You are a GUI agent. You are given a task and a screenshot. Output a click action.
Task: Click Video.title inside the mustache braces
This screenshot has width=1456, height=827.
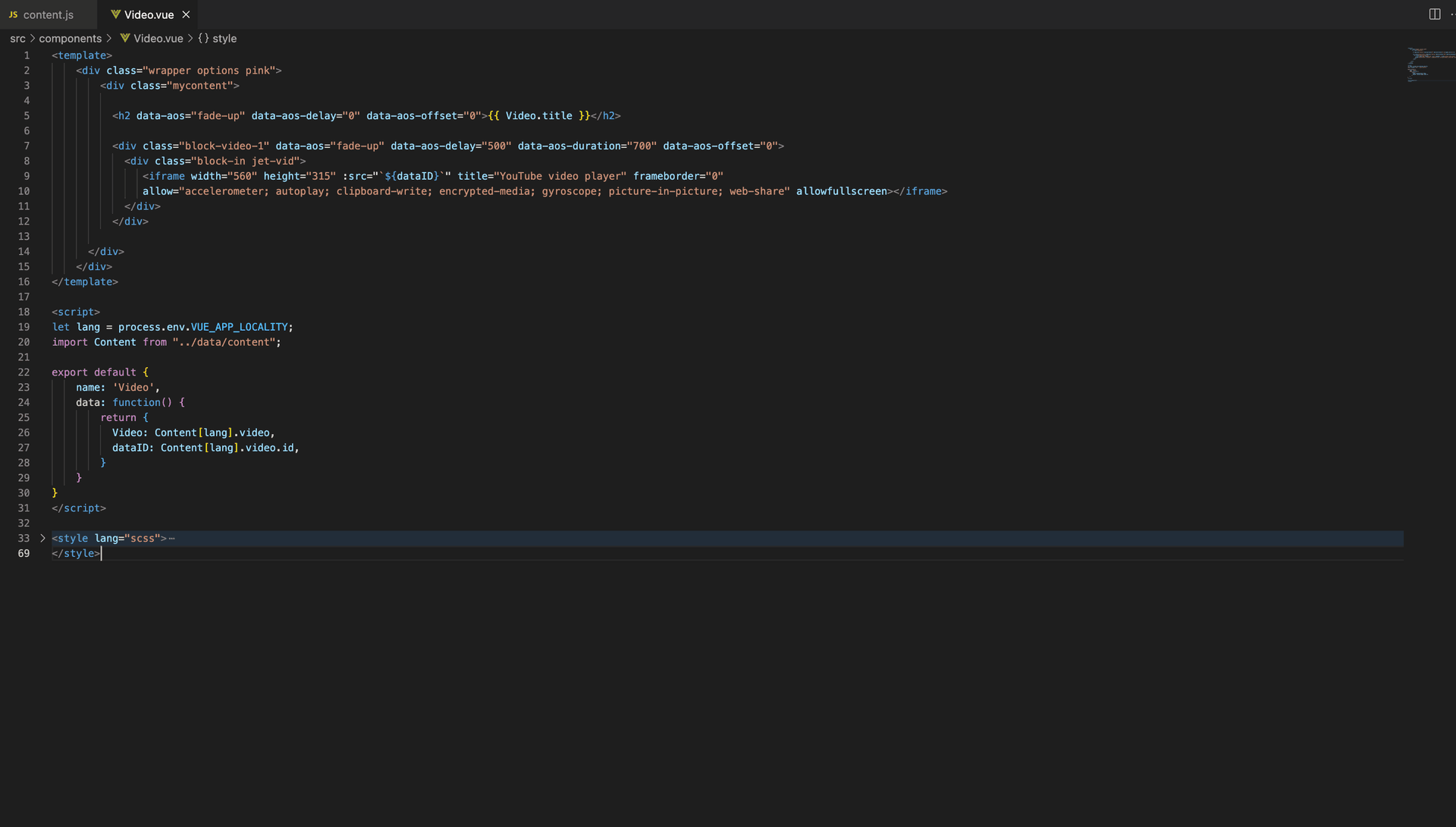point(539,116)
